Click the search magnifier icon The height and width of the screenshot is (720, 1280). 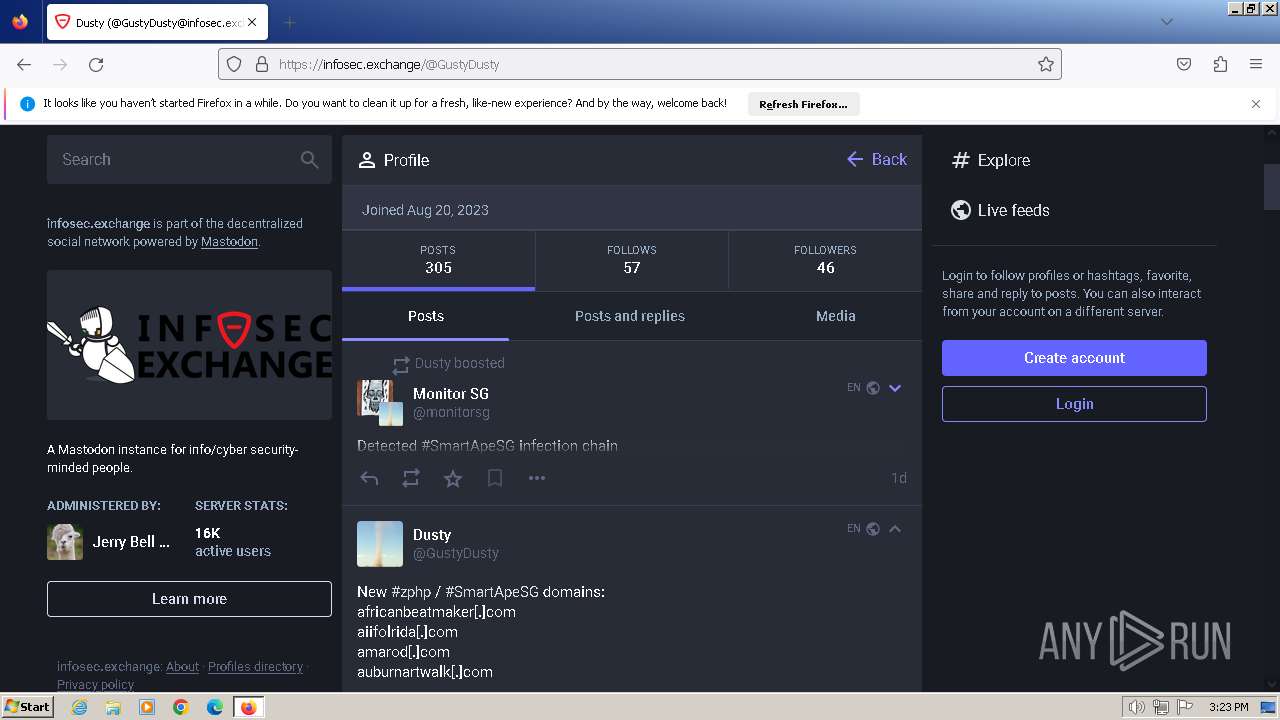pyautogui.click(x=310, y=160)
